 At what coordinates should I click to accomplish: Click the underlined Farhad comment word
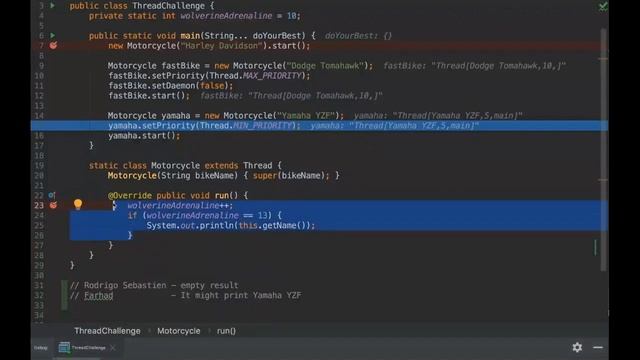98,296
